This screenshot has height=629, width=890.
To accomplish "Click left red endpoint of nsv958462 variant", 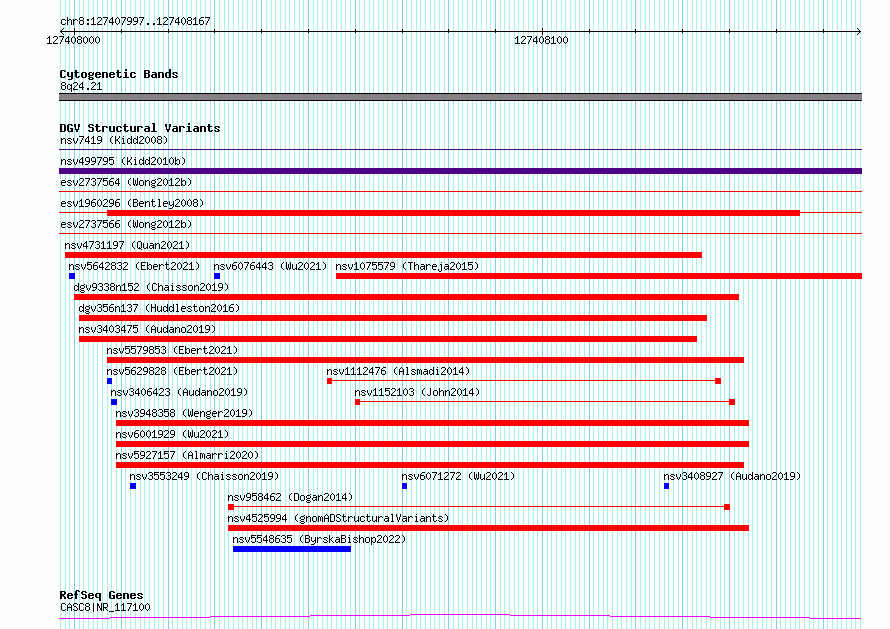I will pos(231,507).
